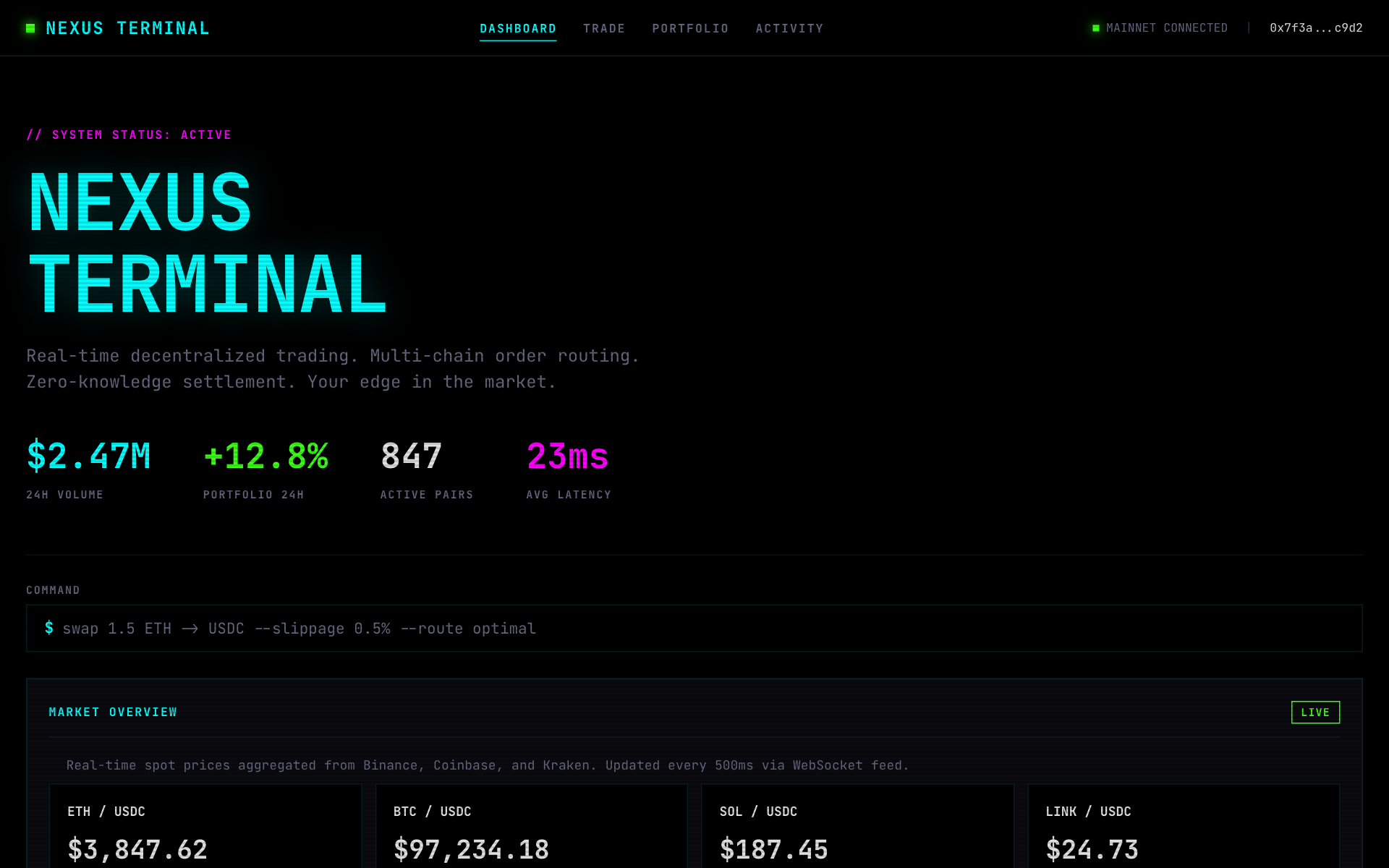Select the BTC / USDC market card
The image size is (1389, 868).
click(x=531, y=828)
